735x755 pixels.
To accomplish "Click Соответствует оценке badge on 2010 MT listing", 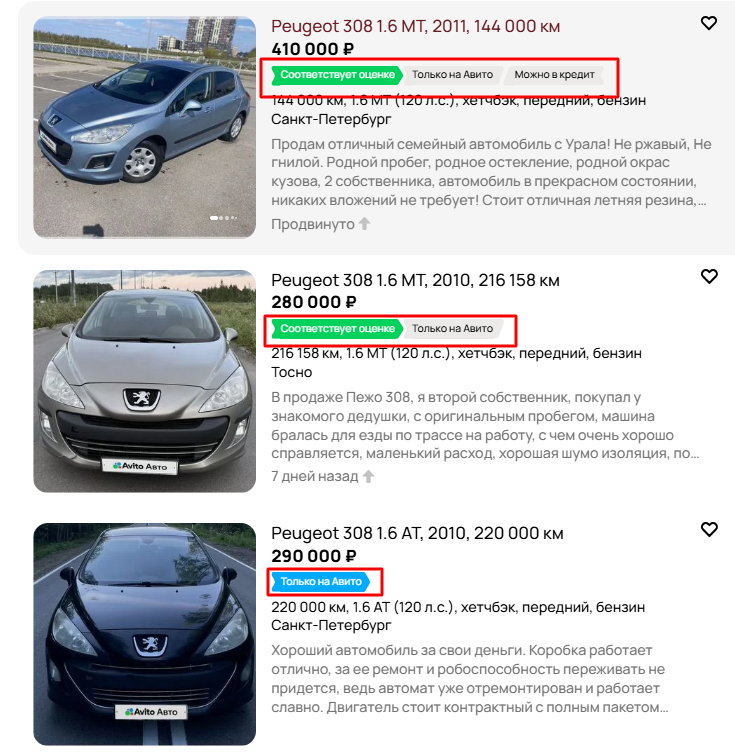I will [337, 328].
